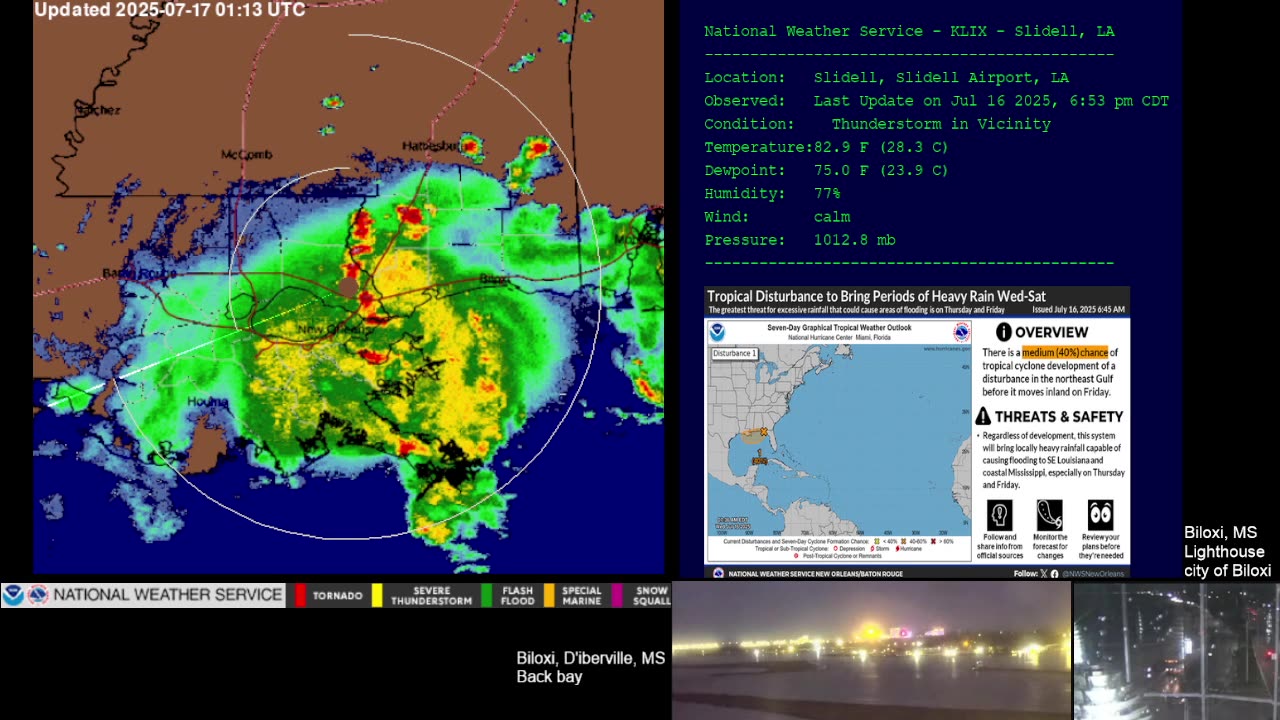Click the Location: Slidell Airport line
1280x720 pixels.
pos(886,77)
